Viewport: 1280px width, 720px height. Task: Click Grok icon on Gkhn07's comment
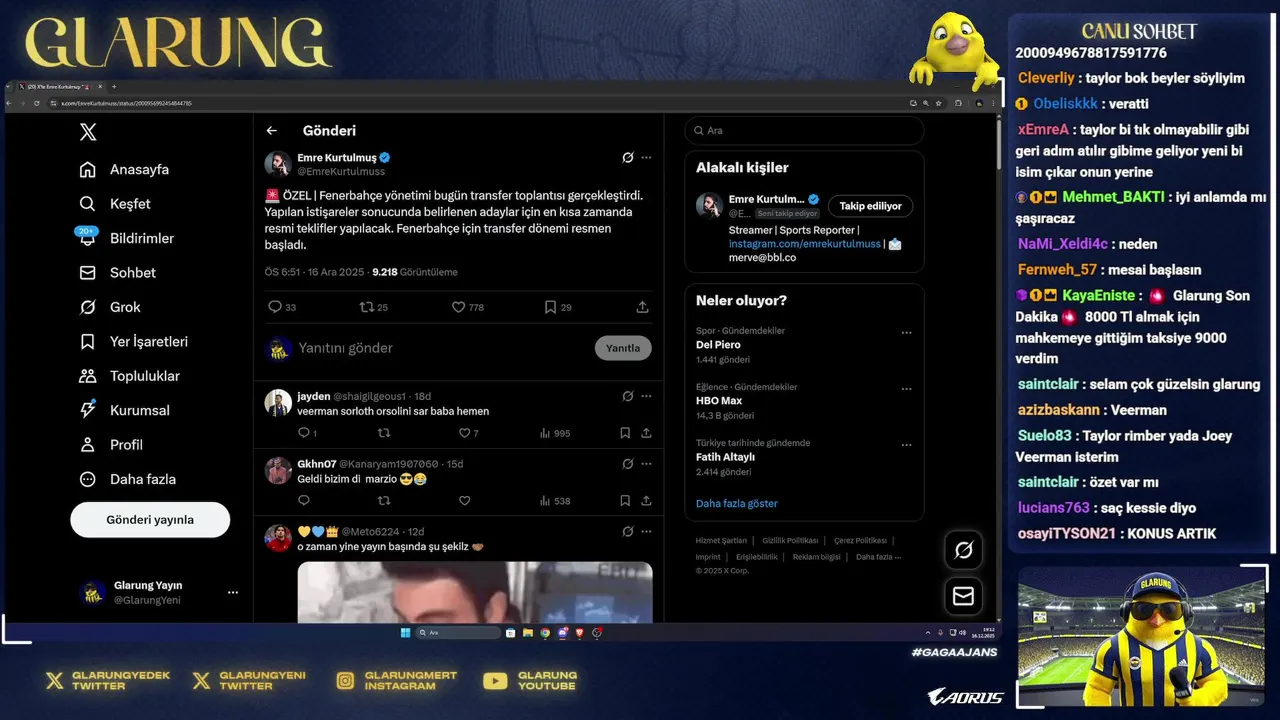(628, 464)
